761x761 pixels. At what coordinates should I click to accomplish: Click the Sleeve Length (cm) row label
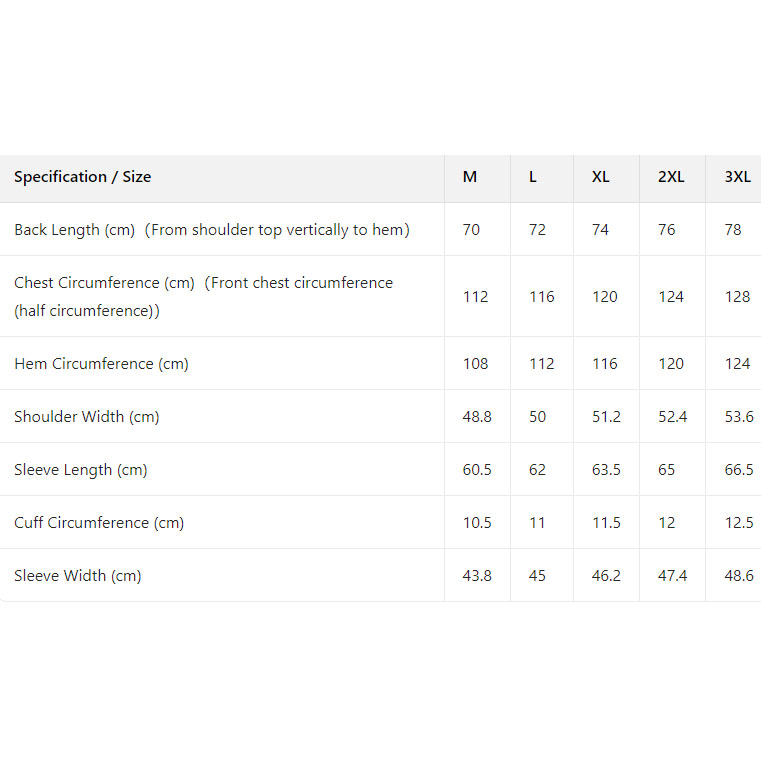[81, 470]
